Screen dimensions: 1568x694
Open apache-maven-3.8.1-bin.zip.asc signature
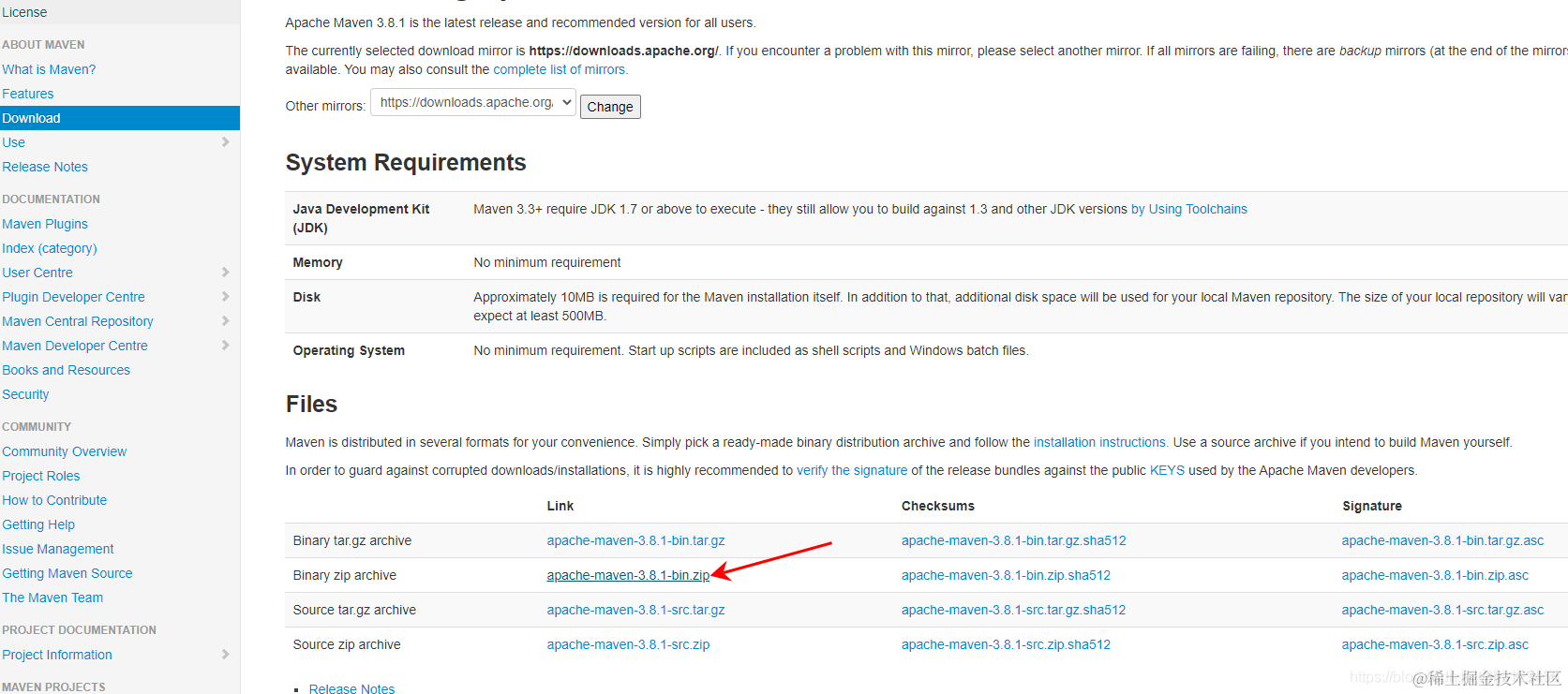[1435, 575]
